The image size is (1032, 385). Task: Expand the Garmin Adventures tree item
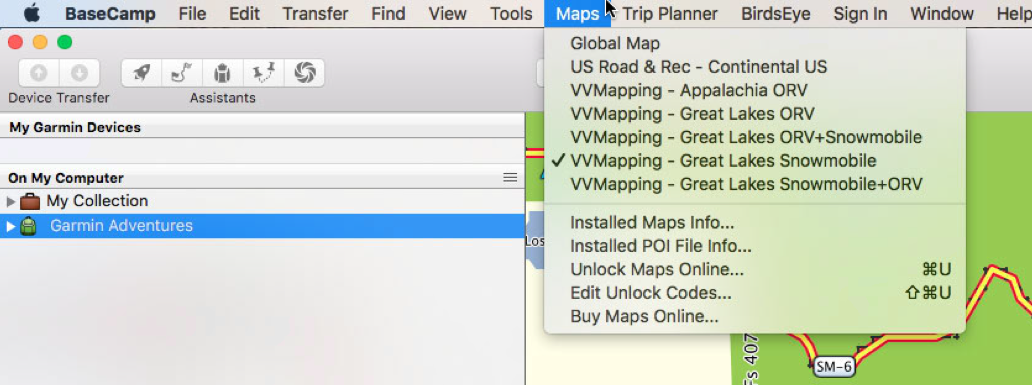coord(11,226)
